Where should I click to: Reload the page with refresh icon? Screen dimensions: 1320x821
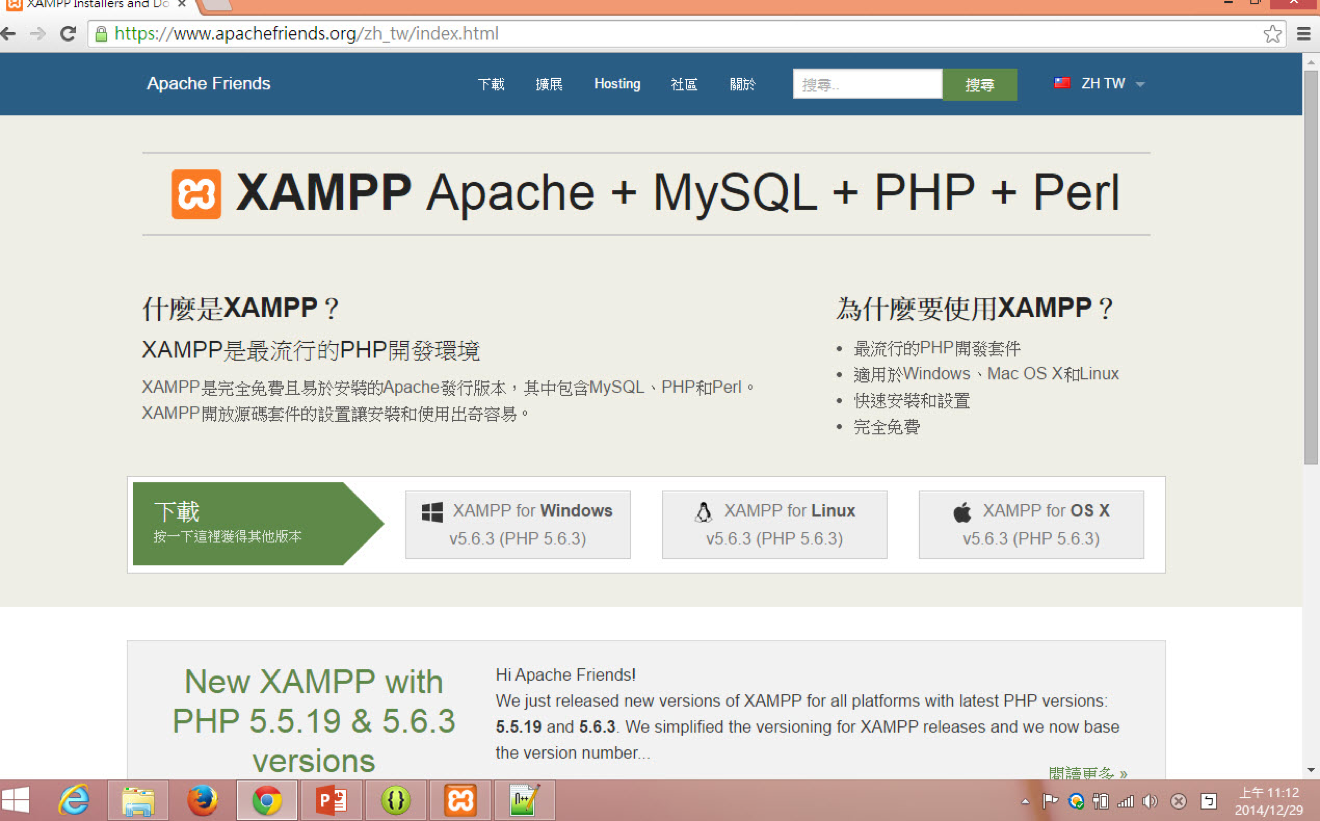68,34
